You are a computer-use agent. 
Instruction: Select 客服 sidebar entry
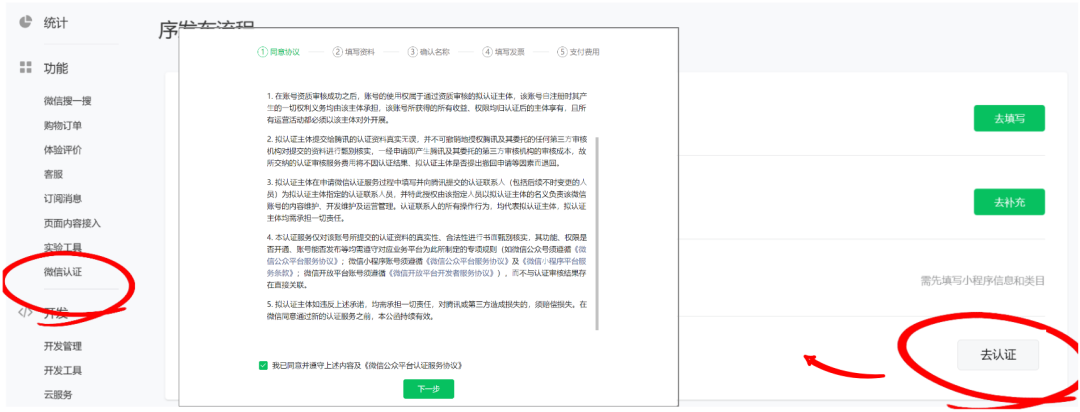(53, 174)
